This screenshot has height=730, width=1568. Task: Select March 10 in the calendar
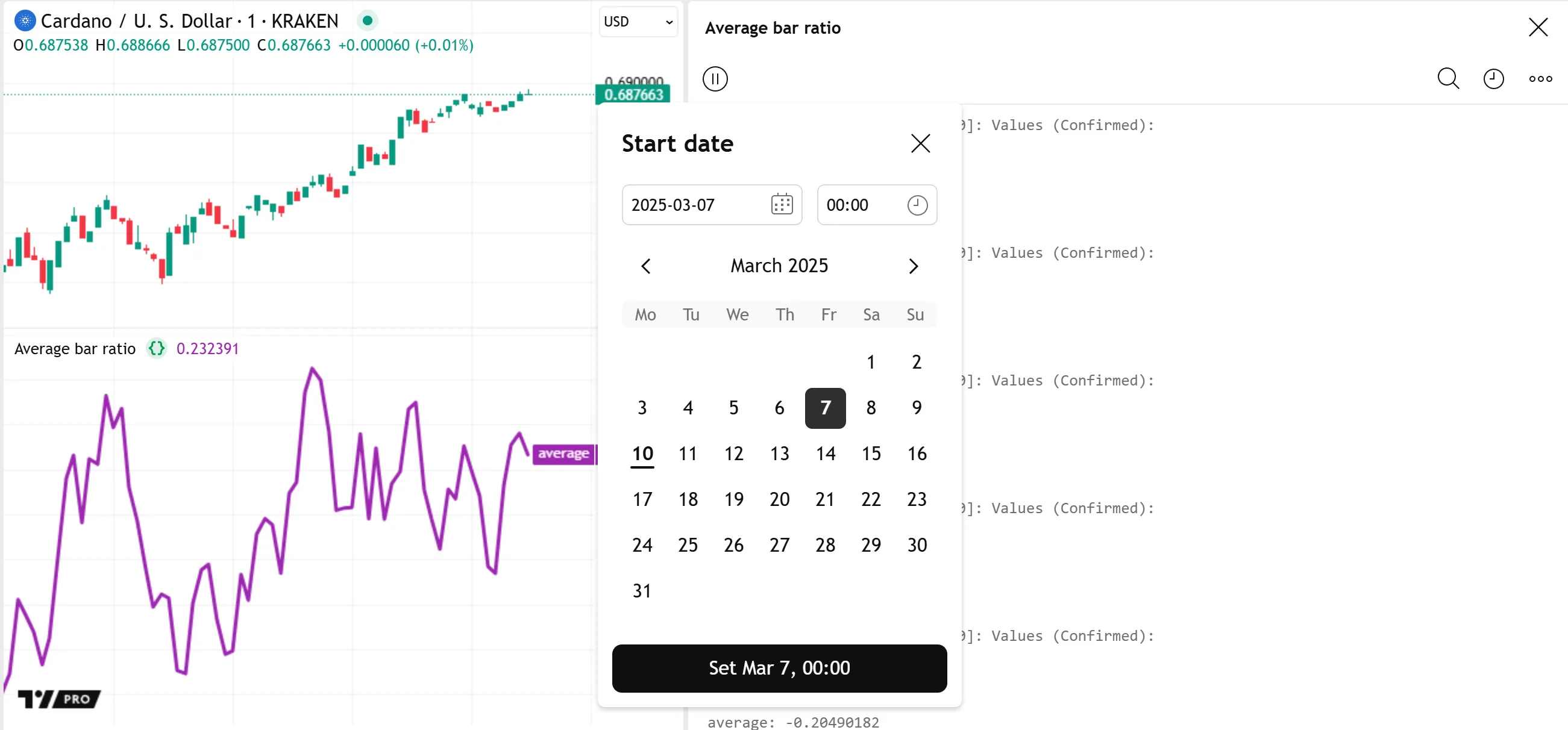642,454
